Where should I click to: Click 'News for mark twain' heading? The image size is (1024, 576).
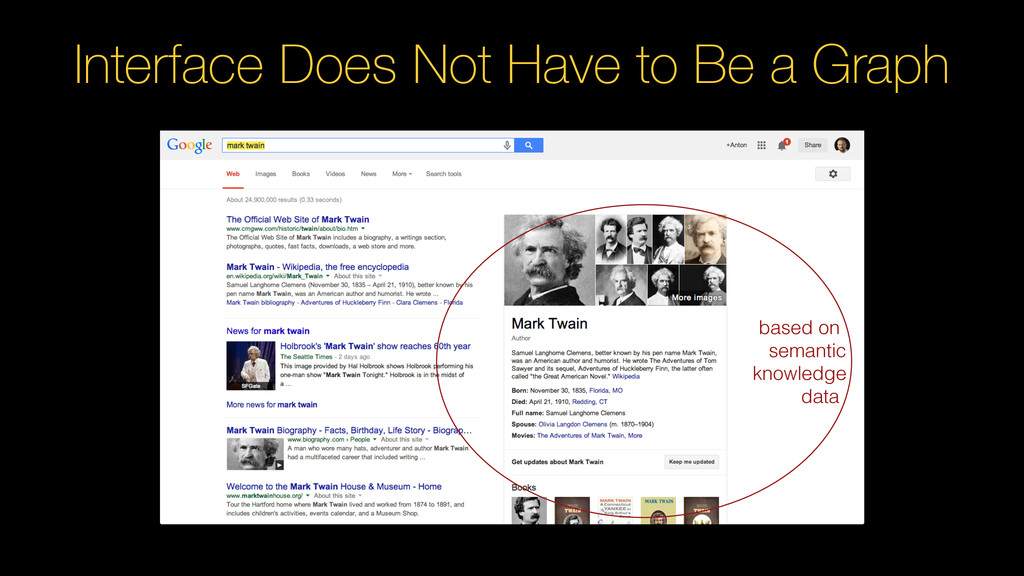(268, 331)
